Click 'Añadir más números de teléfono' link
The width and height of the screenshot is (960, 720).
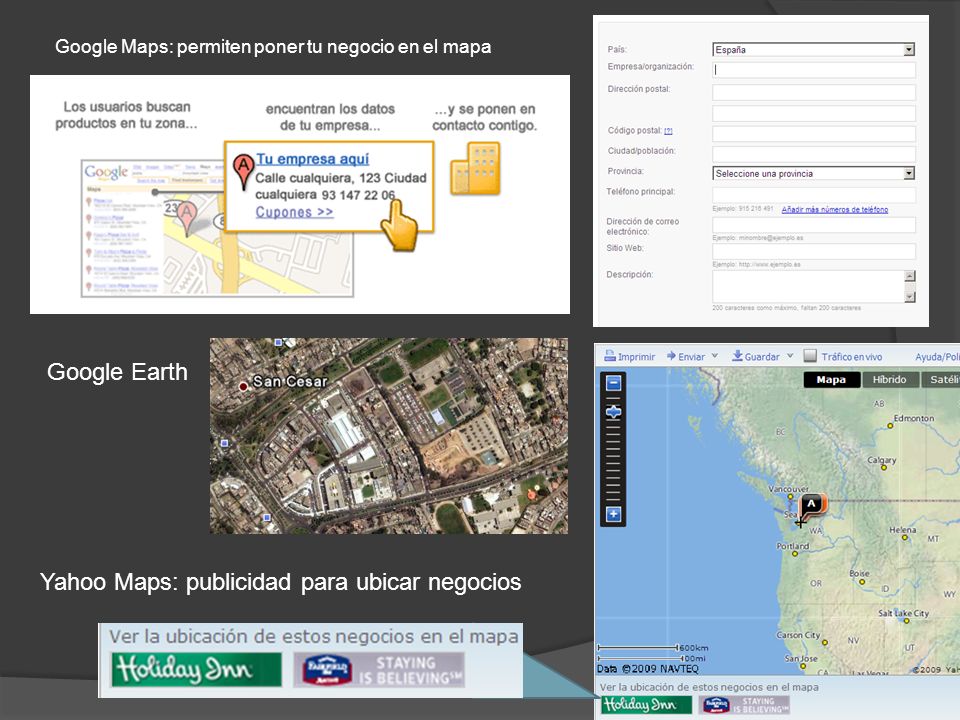[834, 209]
